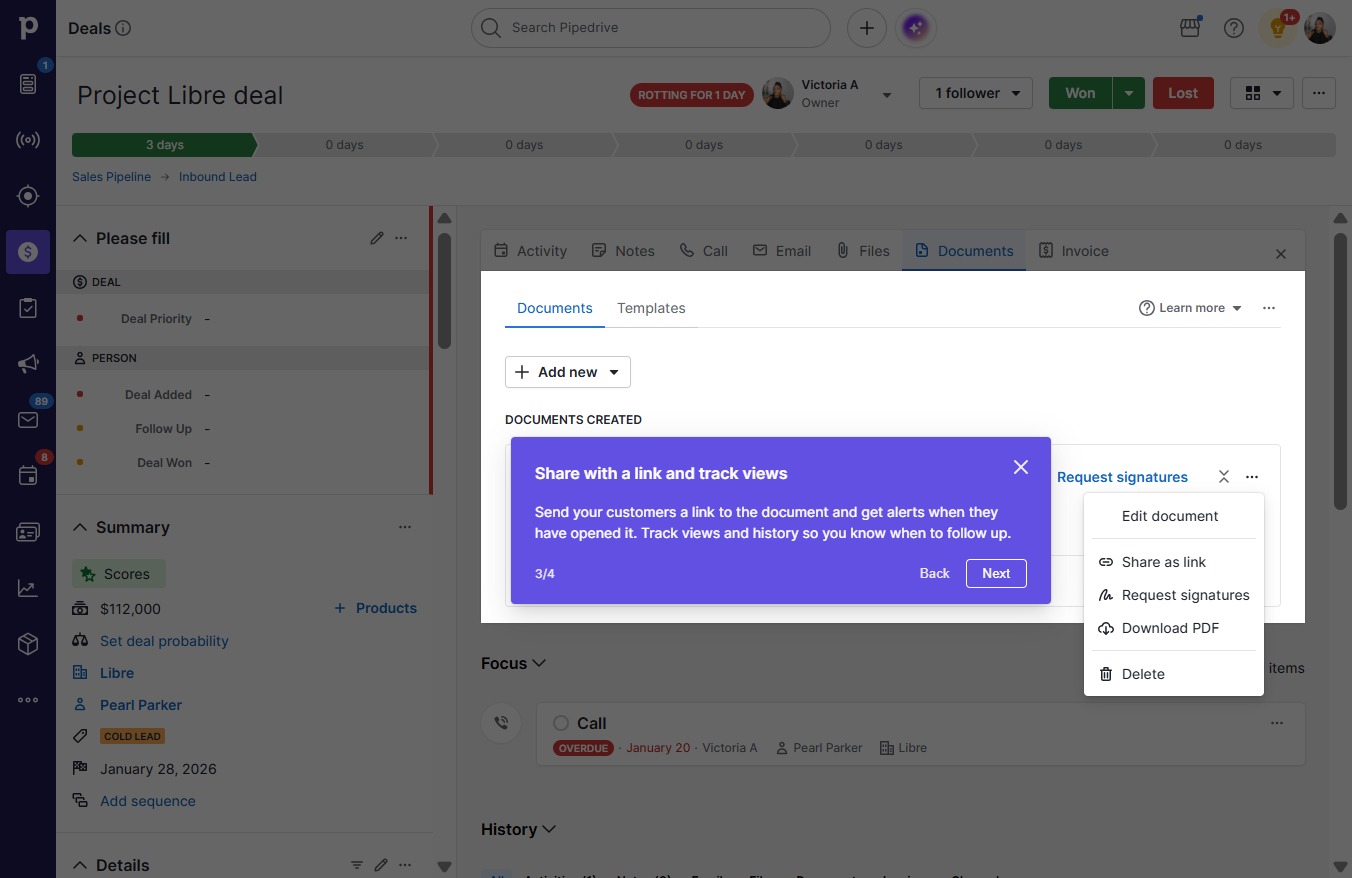Open the user profile avatar

coord(1320,28)
